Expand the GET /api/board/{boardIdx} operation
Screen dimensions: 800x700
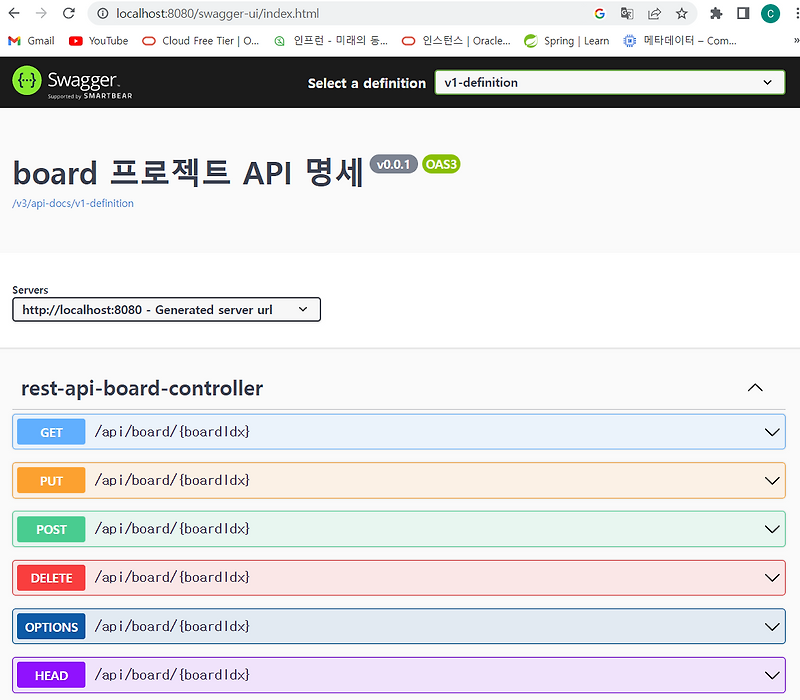click(398, 432)
